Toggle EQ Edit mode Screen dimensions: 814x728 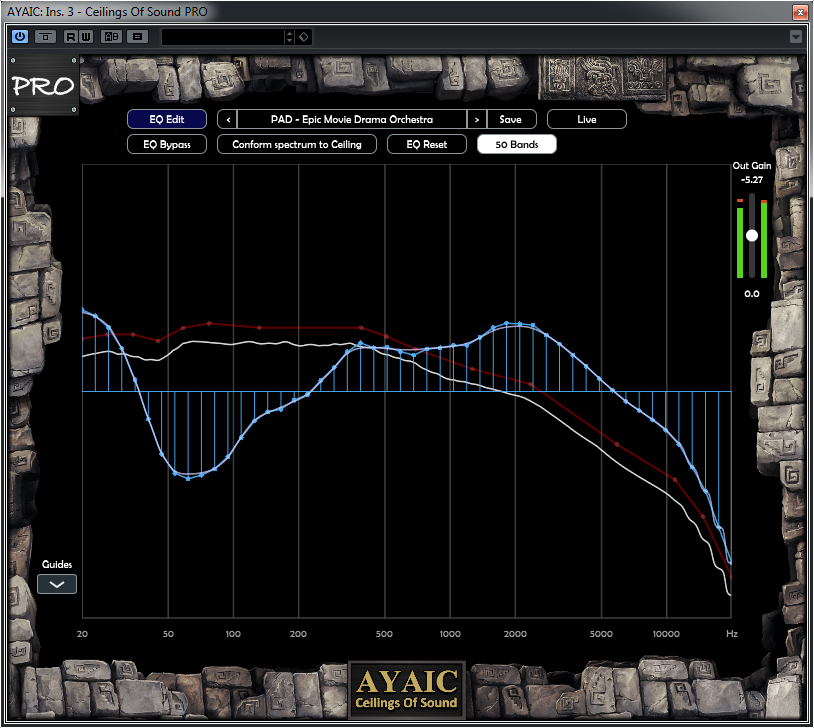[167, 119]
